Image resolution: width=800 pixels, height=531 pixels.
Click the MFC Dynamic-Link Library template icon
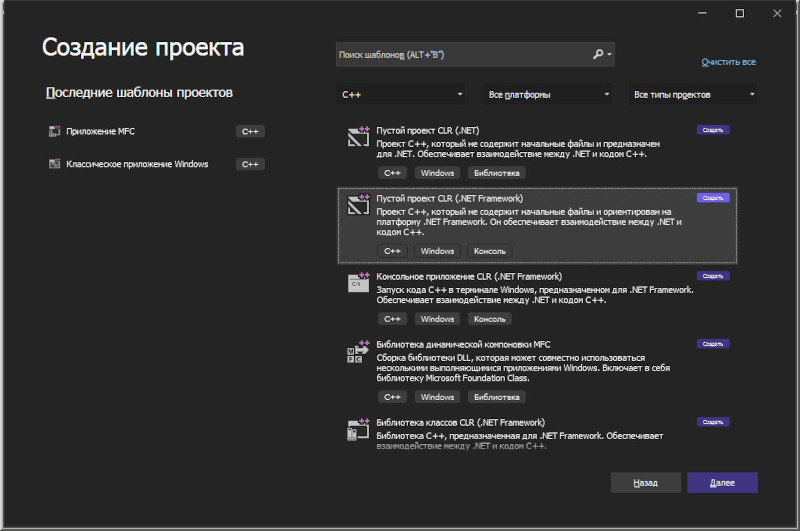pos(358,351)
